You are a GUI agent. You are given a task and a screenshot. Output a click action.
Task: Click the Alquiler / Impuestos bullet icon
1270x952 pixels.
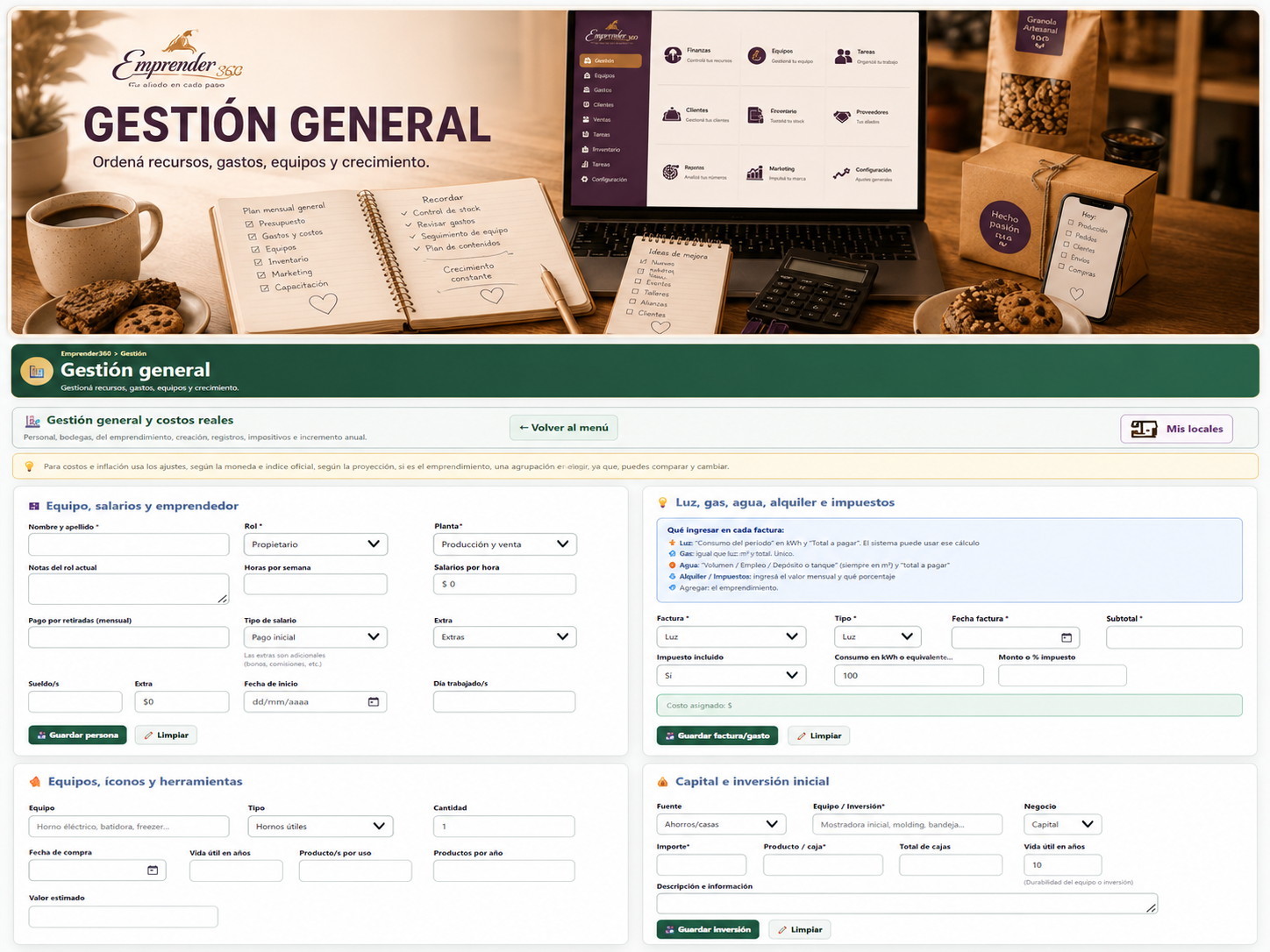(x=673, y=577)
